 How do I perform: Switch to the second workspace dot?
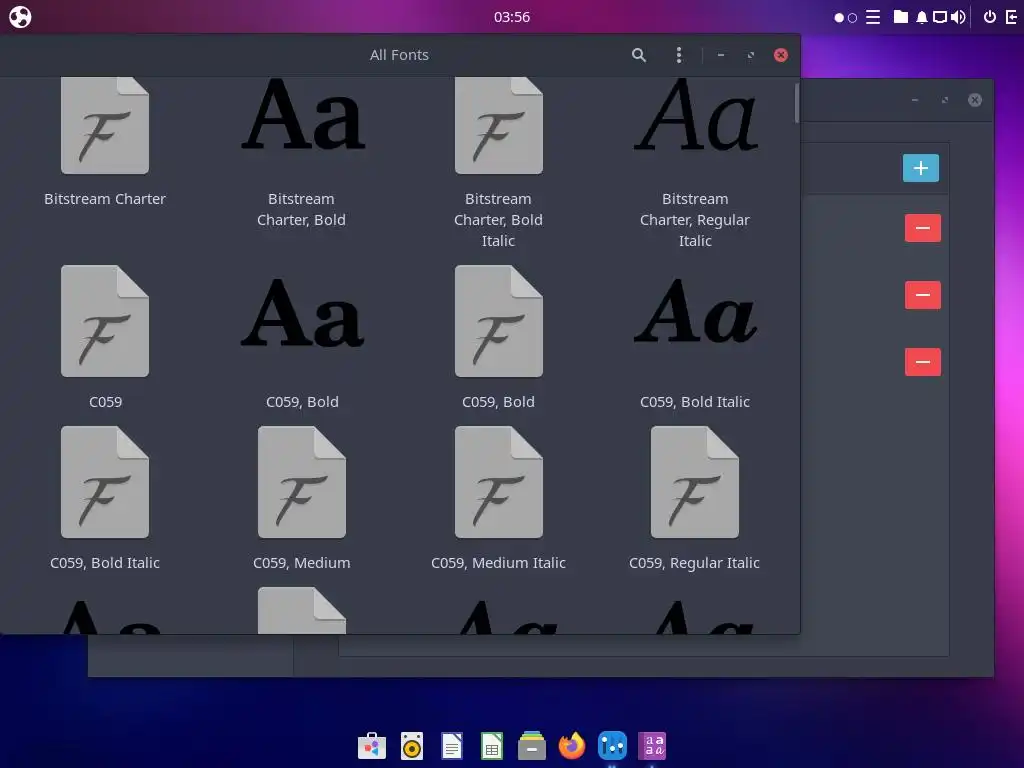[852, 18]
